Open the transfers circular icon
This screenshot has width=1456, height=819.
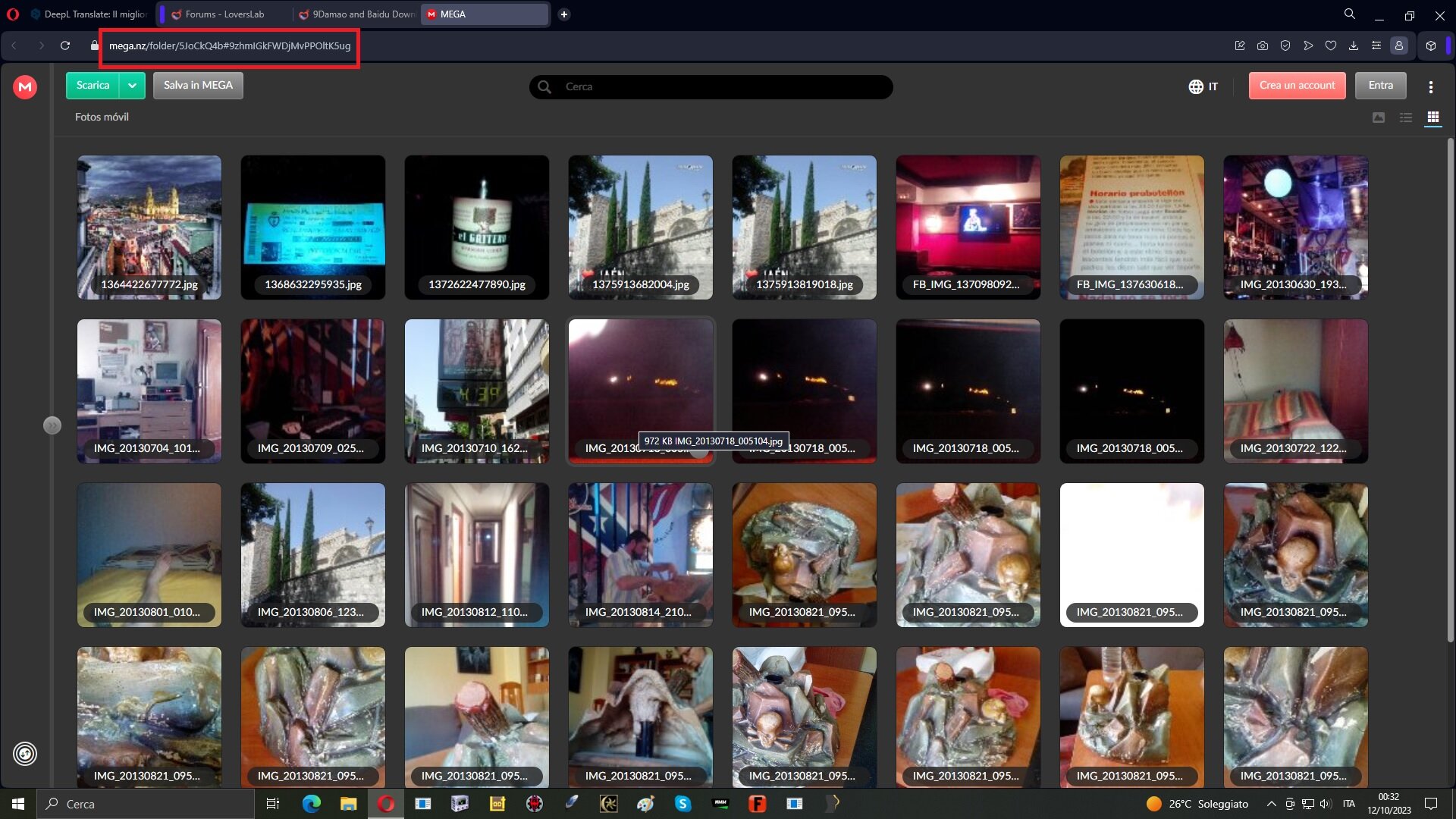pyautogui.click(x=25, y=754)
